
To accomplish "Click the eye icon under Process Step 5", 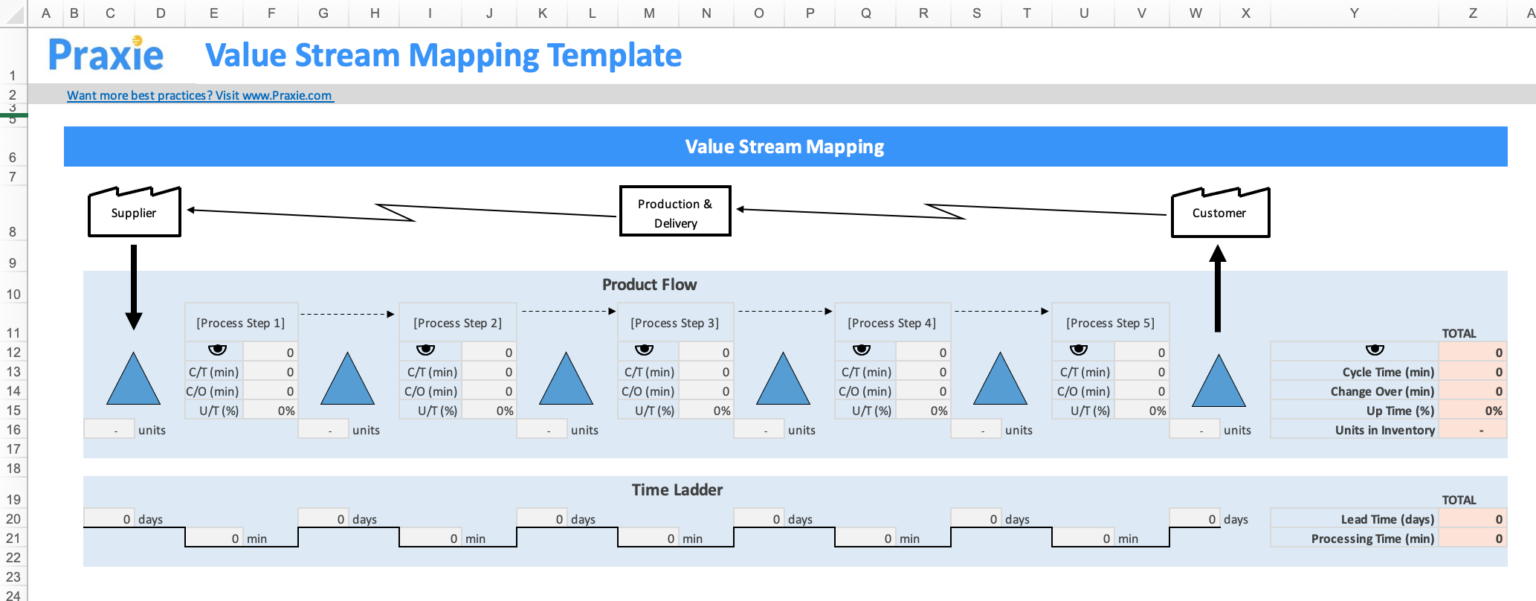I will tap(1078, 350).
